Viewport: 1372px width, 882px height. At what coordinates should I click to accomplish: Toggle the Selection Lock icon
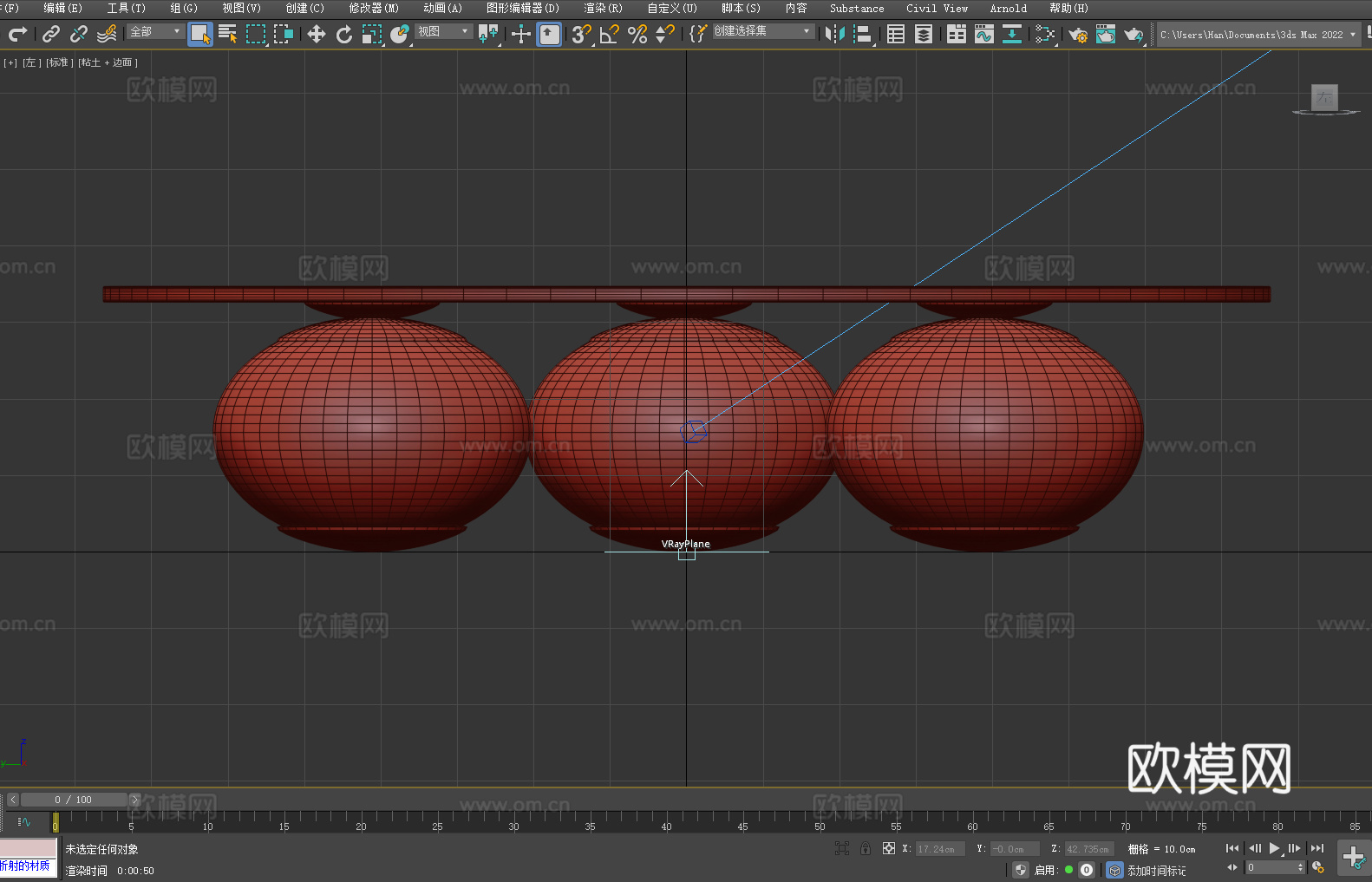866,848
